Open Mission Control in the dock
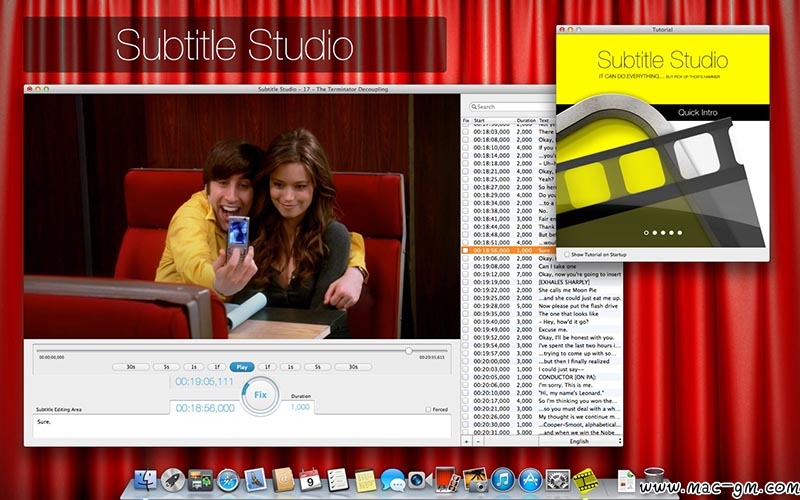Viewport: 800px width, 500px height. tap(200, 480)
